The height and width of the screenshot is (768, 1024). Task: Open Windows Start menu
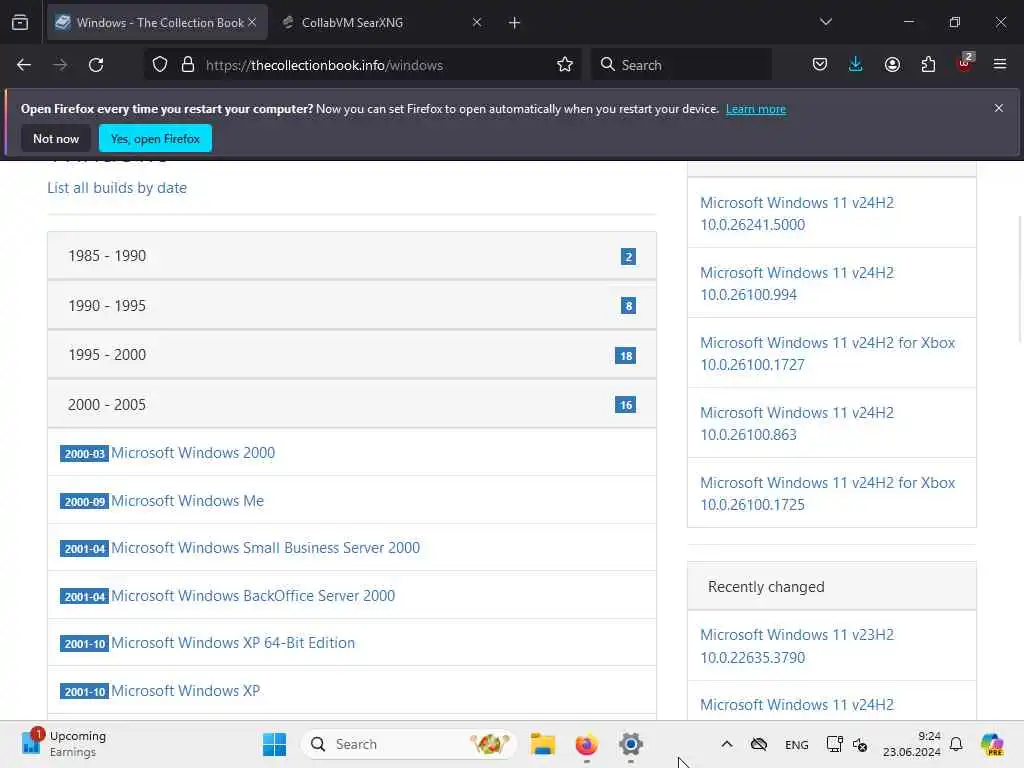[274, 744]
